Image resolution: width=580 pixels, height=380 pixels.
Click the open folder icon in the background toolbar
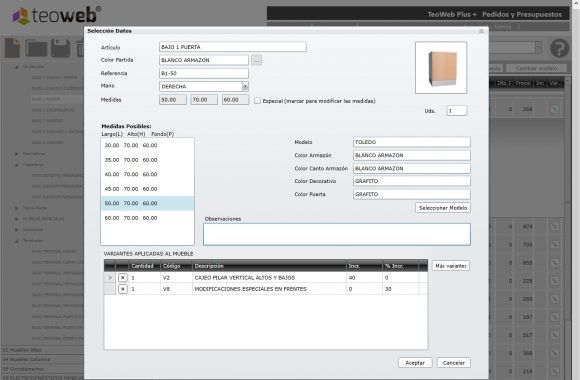click(36, 48)
